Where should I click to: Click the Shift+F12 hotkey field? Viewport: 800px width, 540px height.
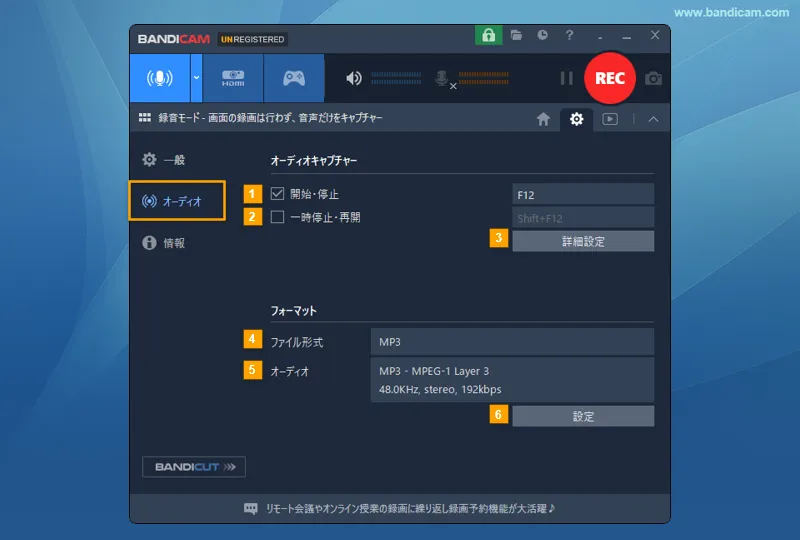(x=583, y=218)
